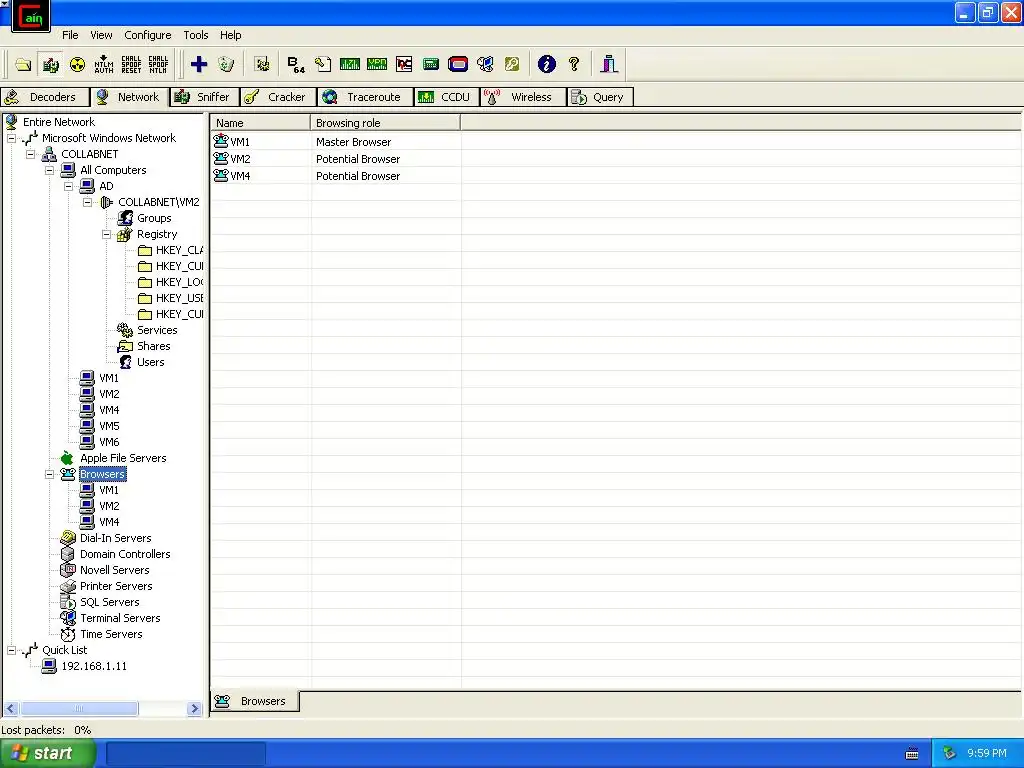This screenshot has width=1024, height=768.
Task: Switch to the Cracker tab
Action: [x=278, y=97]
